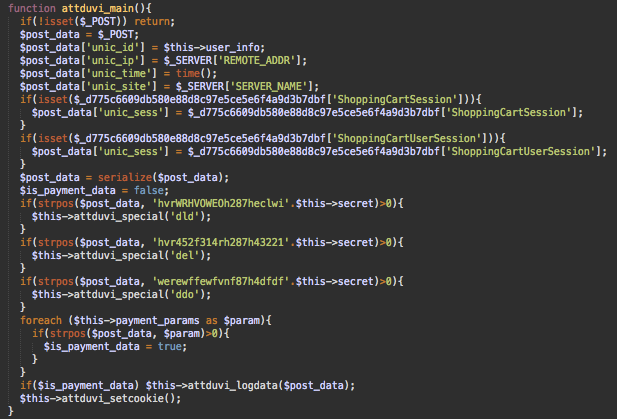Viewport: 617px width, 419px height.
Task: Click the 'unic_time' string key
Action: pyautogui.click(x=118, y=73)
